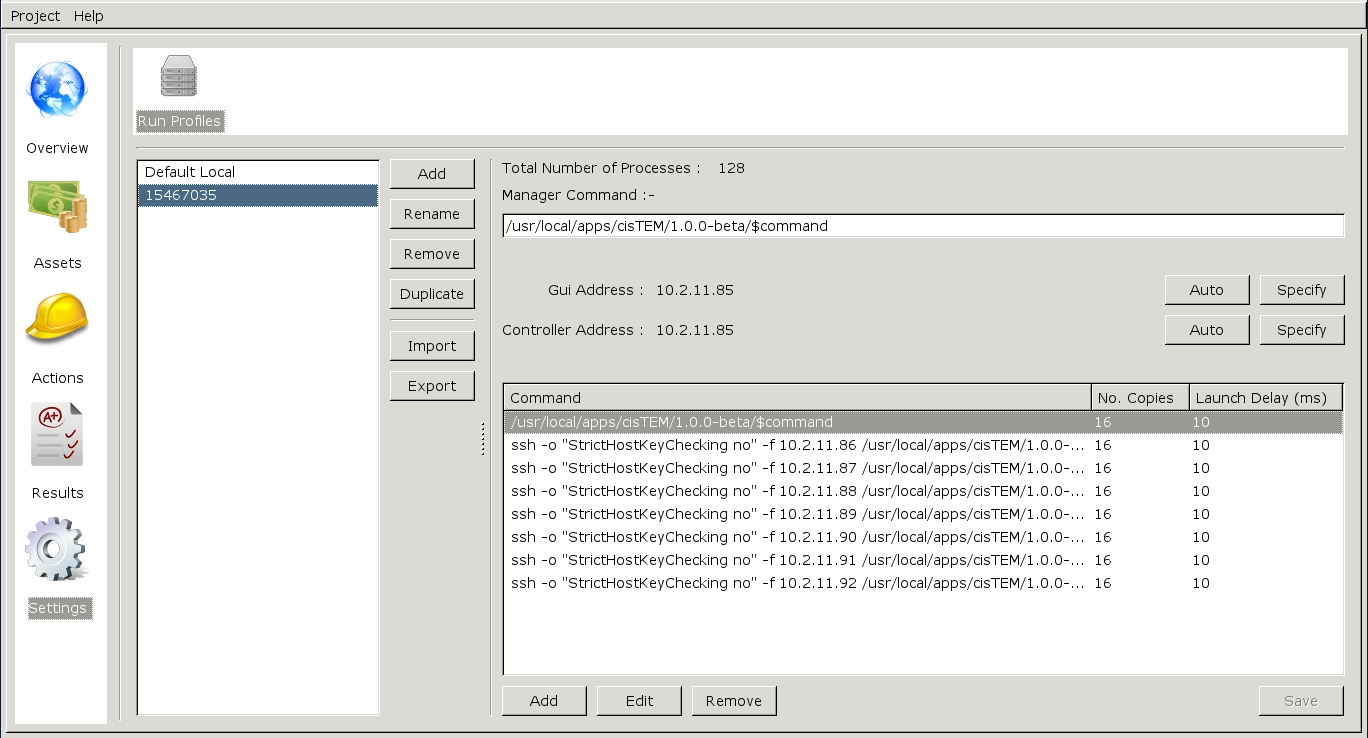Open the Help menu

click(88, 15)
